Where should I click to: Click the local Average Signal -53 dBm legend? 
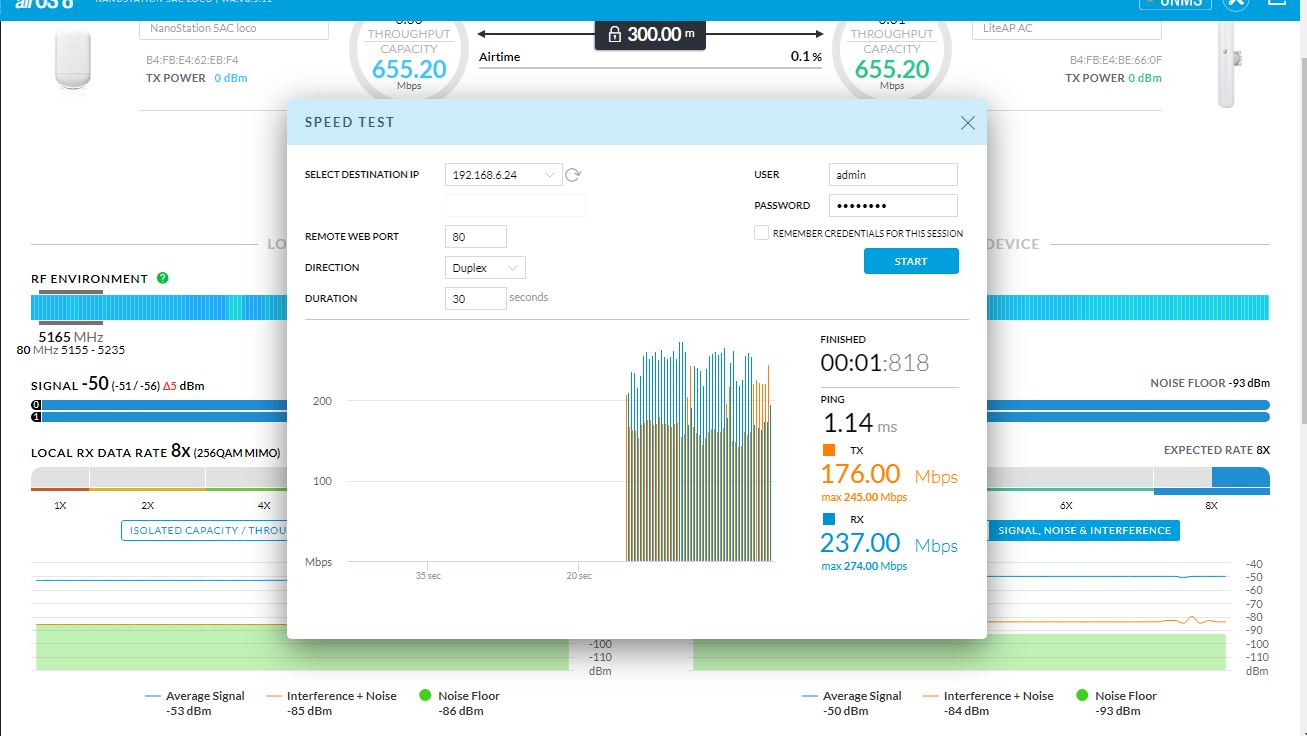pyautogui.click(x=195, y=703)
